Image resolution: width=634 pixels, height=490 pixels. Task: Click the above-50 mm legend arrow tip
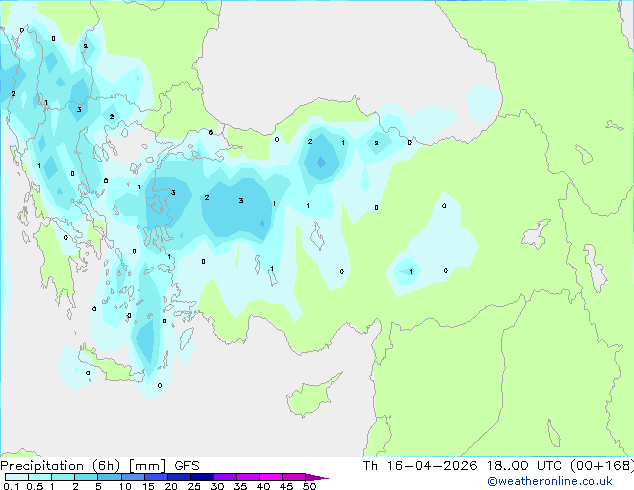click(x=317, y=477)
